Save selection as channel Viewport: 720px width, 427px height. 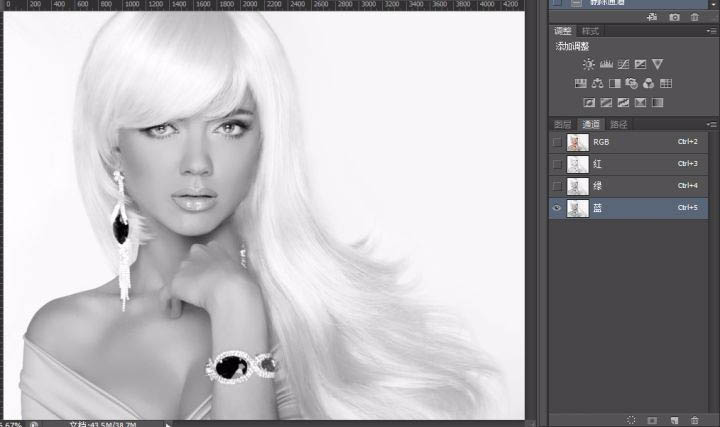pos(652,420)
